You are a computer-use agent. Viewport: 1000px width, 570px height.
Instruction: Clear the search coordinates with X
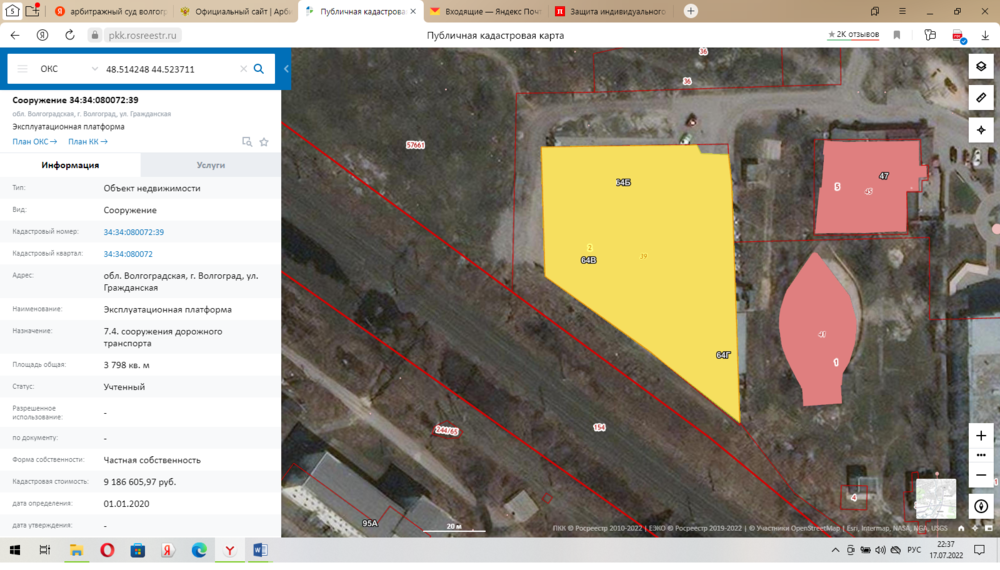click(243, 69)
